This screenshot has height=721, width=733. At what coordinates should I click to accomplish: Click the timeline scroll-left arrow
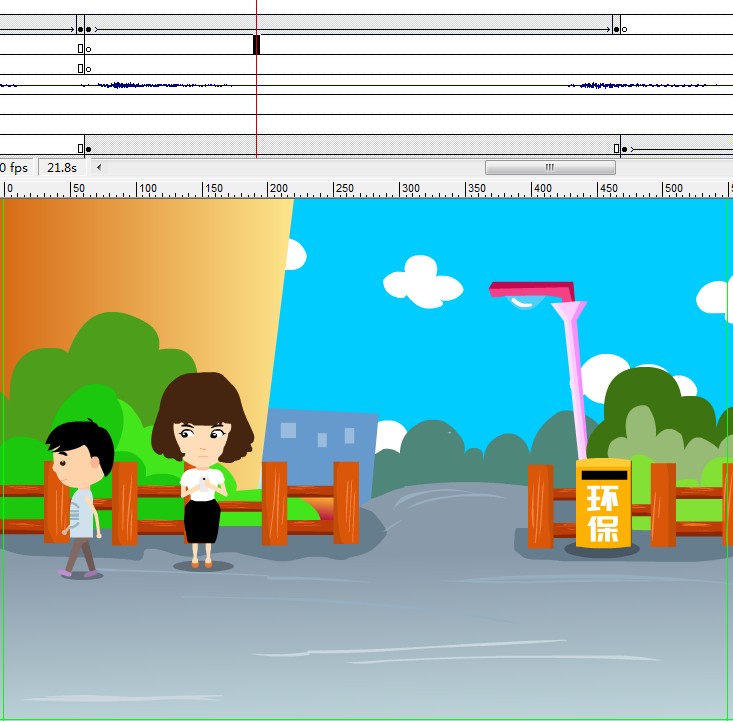[x=98, y=167]
